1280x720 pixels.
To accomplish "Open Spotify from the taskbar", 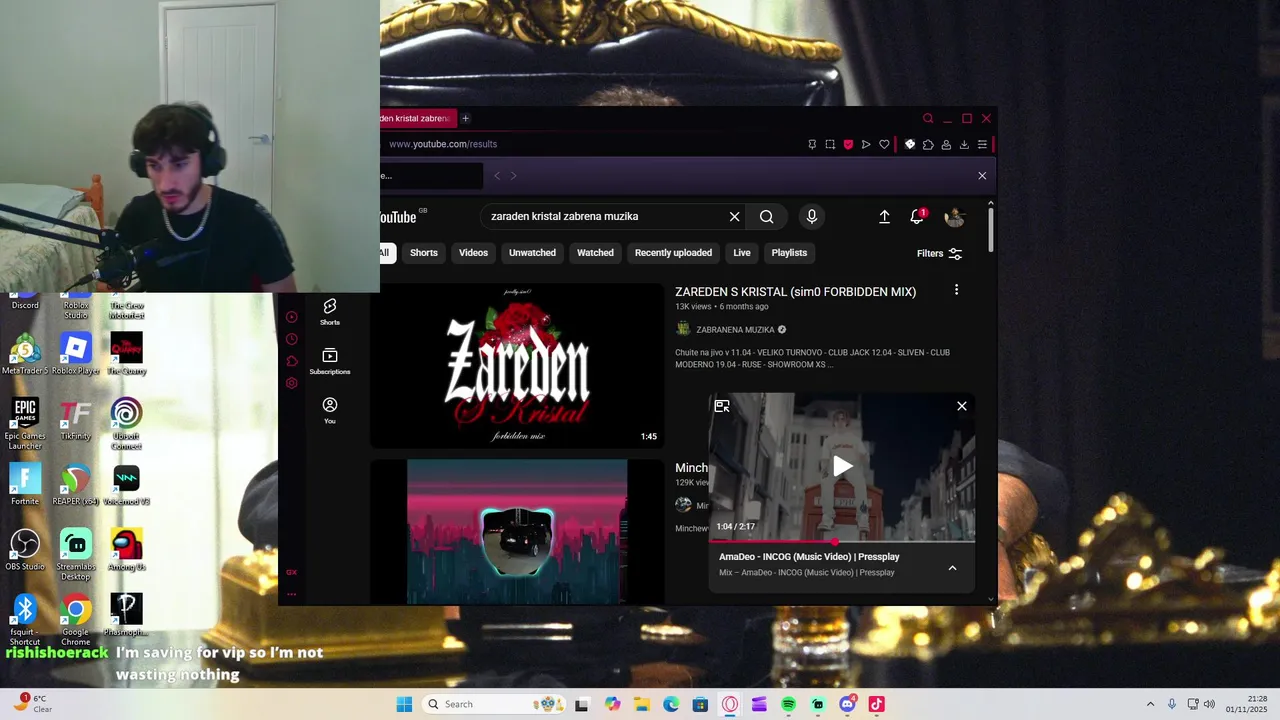I will pyautogui.click(x=788, y=704).
